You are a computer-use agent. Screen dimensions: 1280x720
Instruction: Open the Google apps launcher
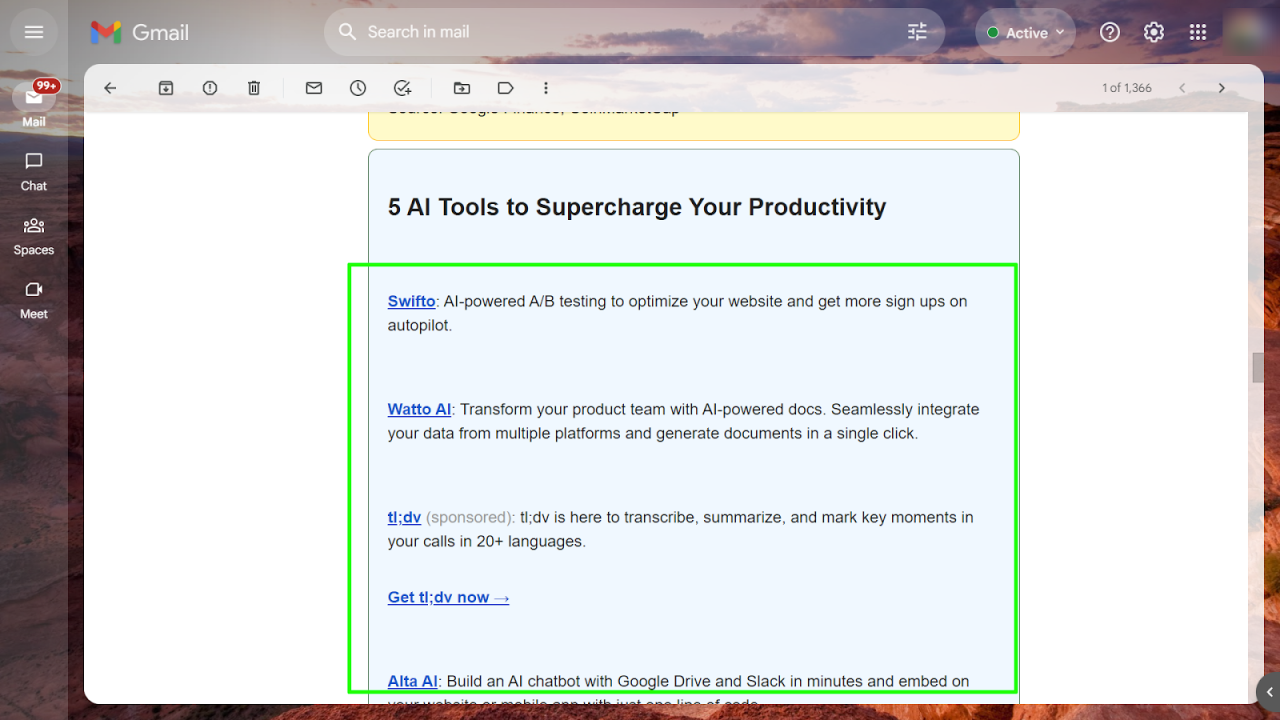(x=1197, y=31)
